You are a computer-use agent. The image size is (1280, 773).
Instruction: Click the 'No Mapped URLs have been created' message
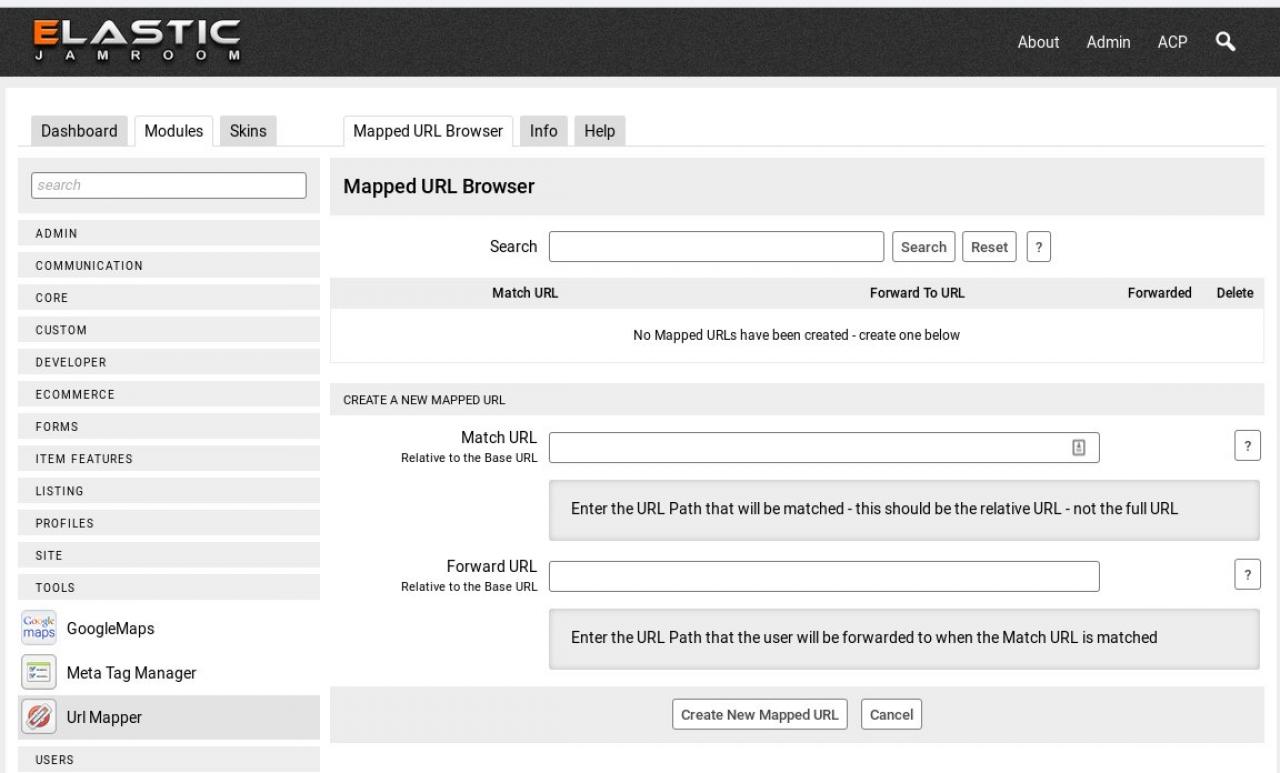click(x=797, y=335)
